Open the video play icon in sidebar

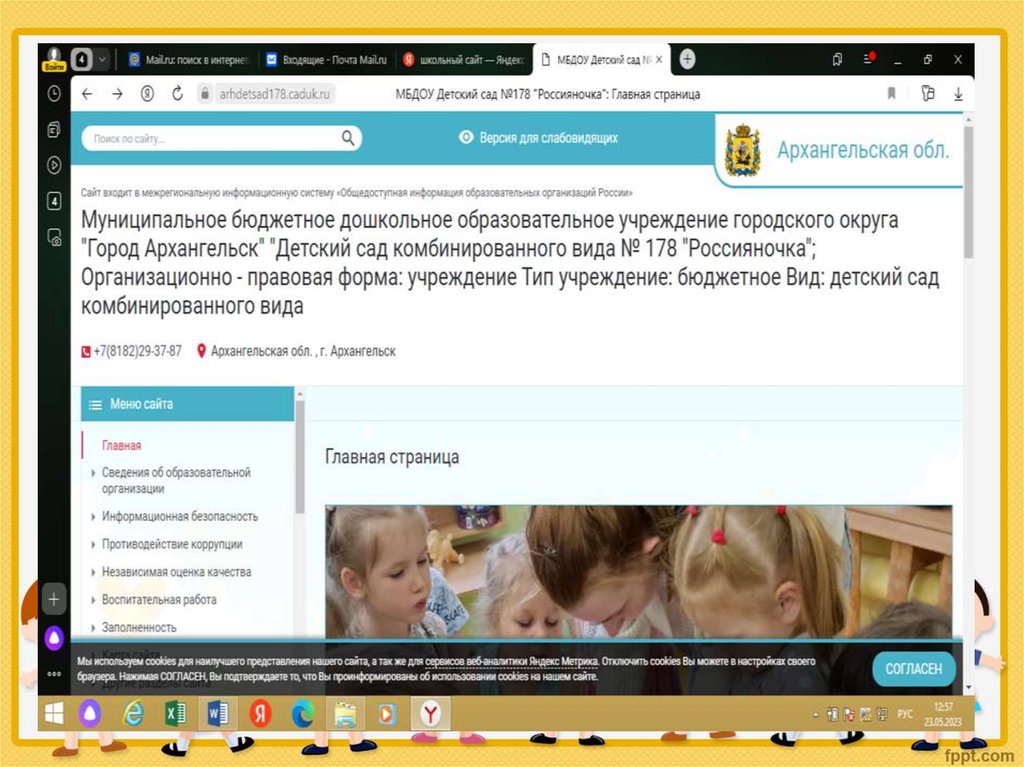[54, 165]
